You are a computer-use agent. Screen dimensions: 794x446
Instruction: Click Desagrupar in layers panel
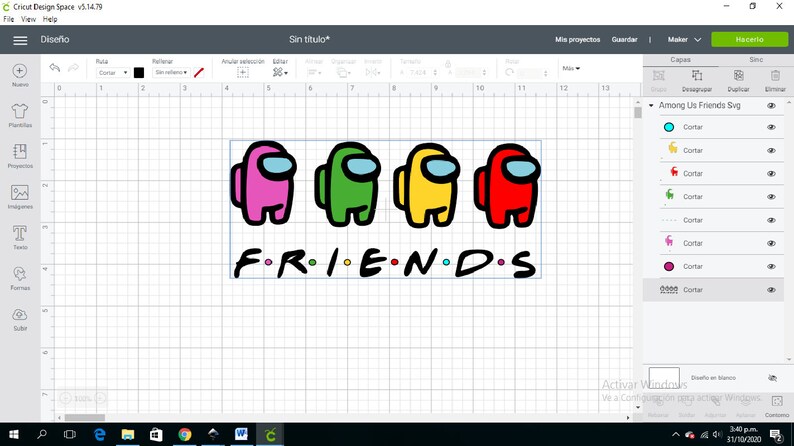pos(697,80)
